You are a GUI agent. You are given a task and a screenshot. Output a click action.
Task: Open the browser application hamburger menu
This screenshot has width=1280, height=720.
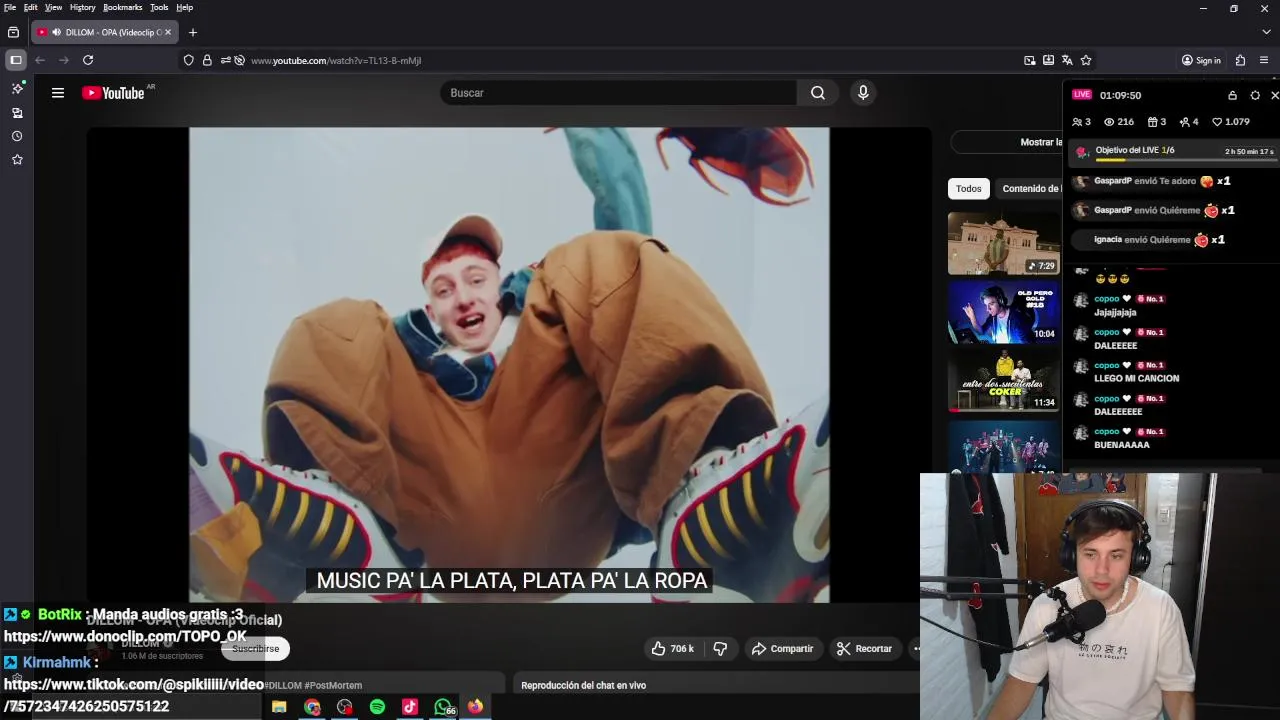pyautogui.click(x=1264, y=60)
